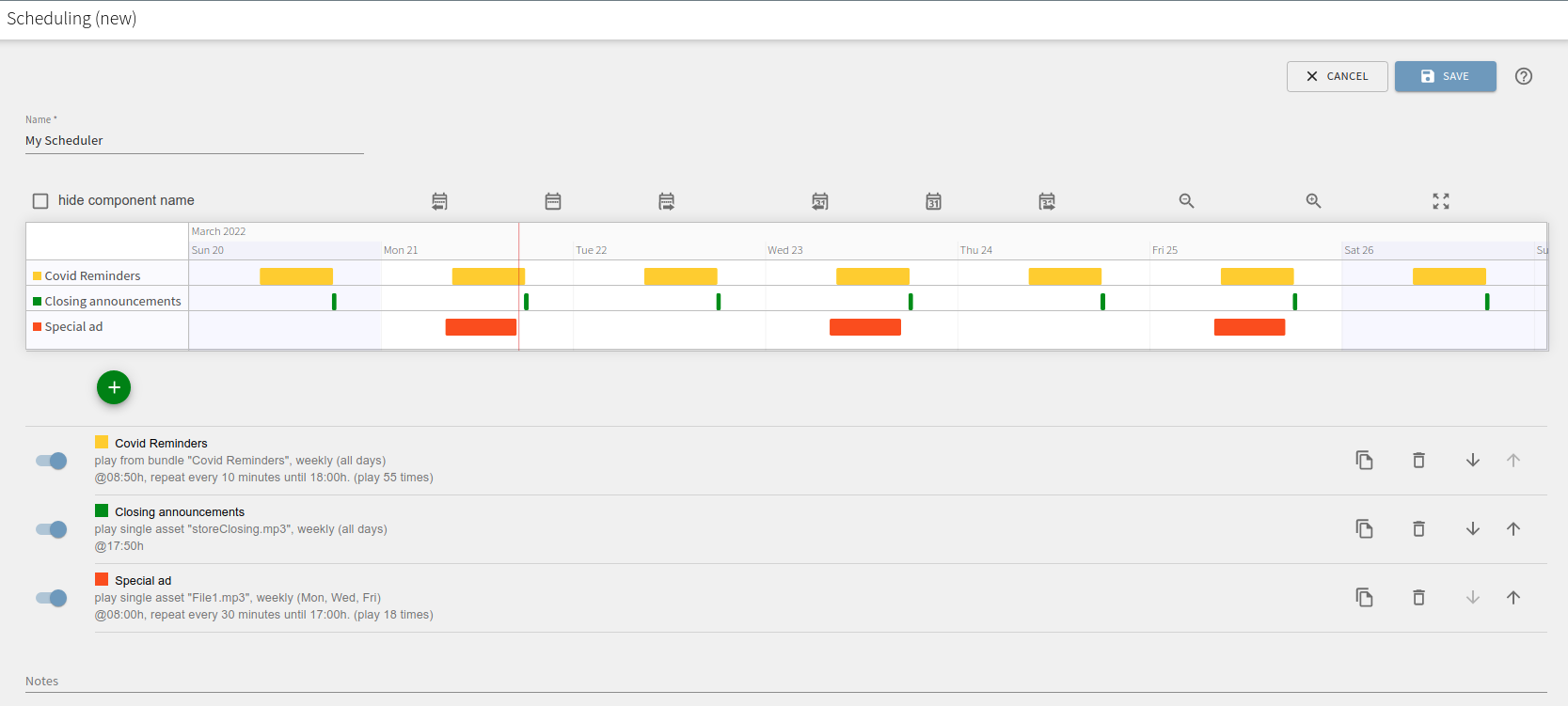
Task: Click the zoom out magnifier icon
Action: pos(1186,201)
